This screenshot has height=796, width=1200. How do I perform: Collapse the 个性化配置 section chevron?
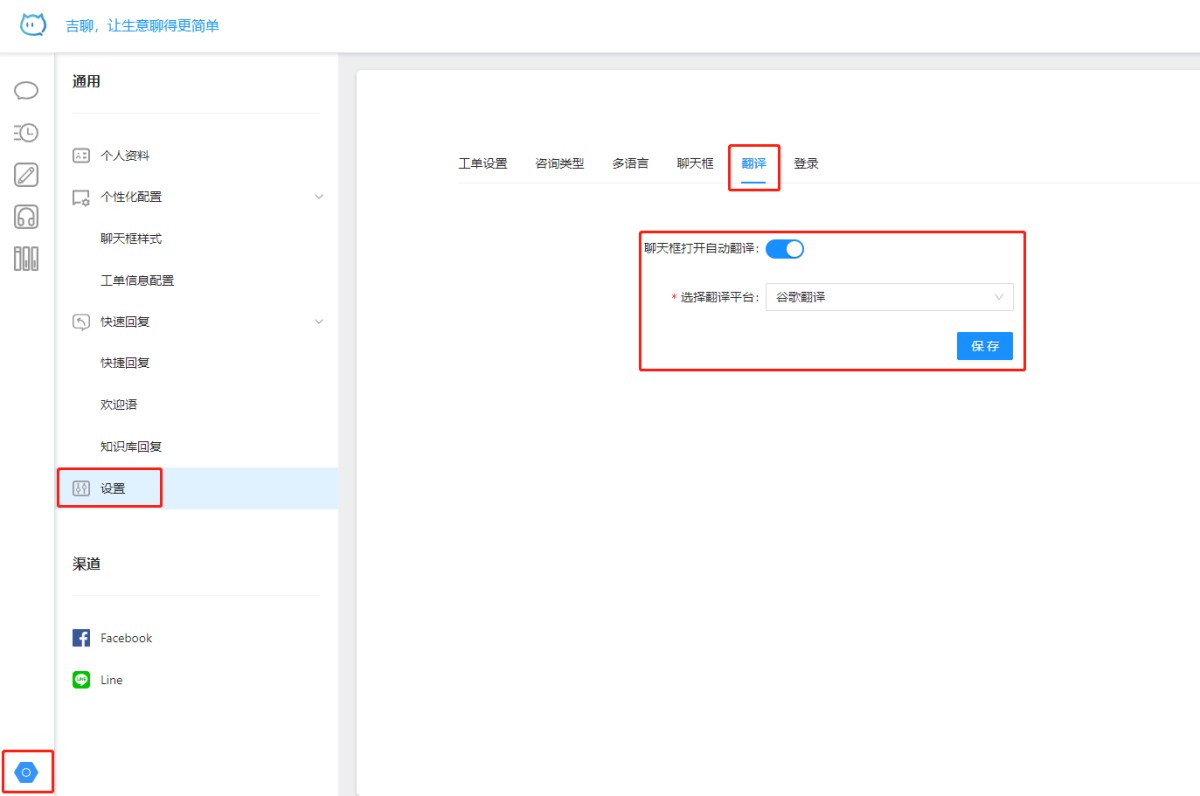coord(319,197)
